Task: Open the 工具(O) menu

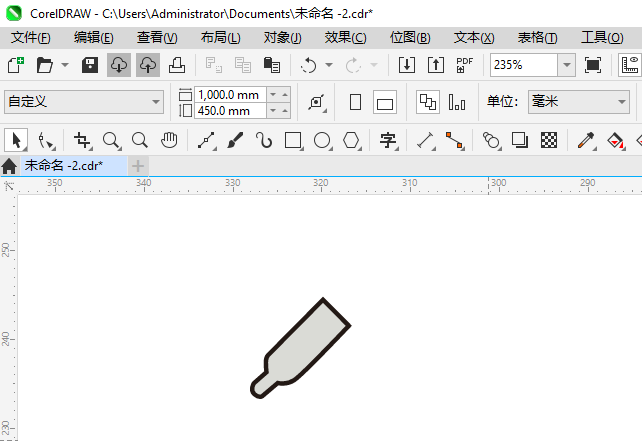Action: (x=602, y=38)
